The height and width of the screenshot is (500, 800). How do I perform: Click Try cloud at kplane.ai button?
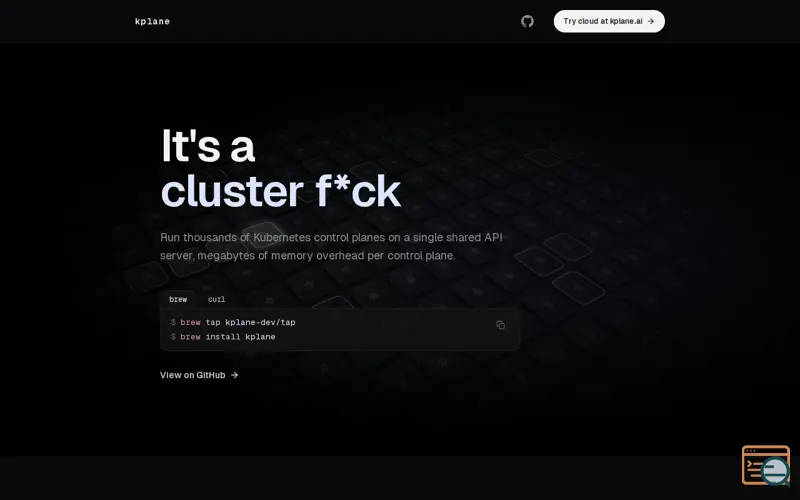coord(609,21)
